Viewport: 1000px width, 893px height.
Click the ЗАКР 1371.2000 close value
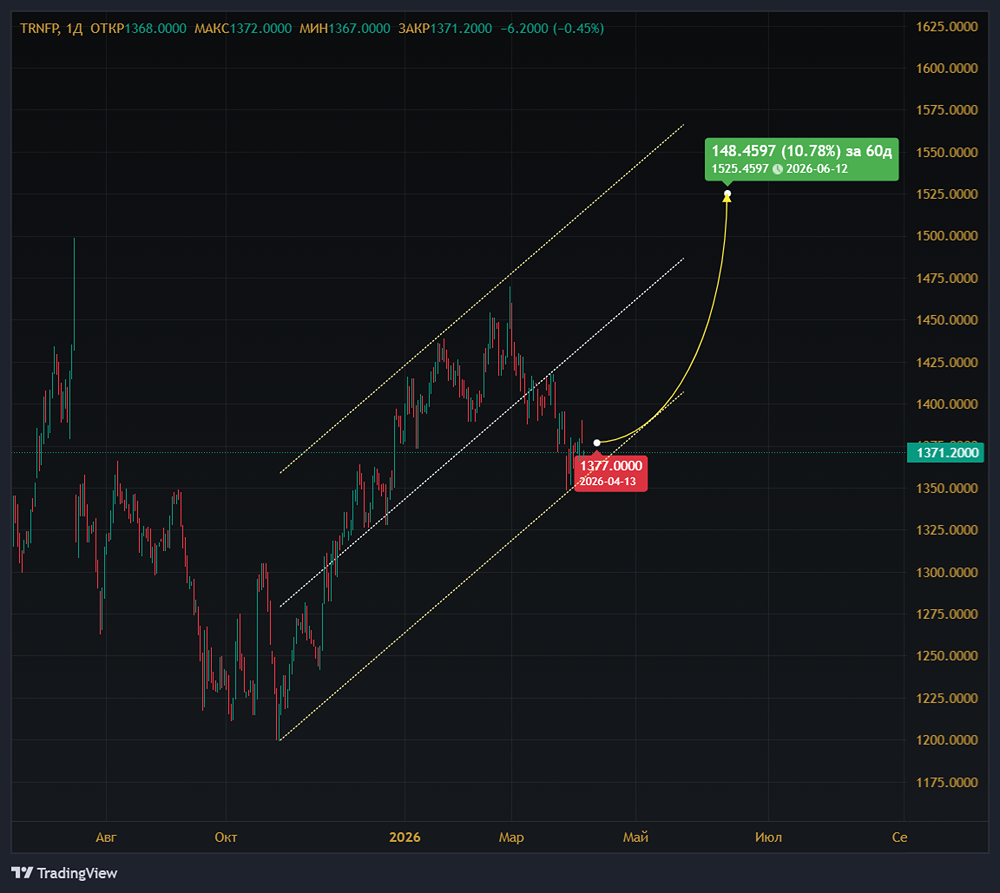click(445, 28)
